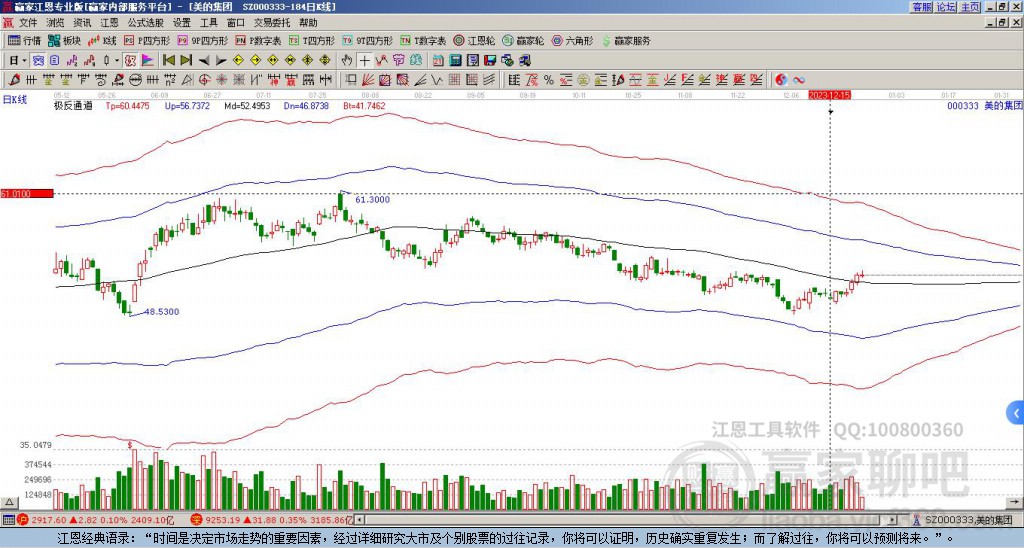Click the 客服 customer service button

(922, 7)
